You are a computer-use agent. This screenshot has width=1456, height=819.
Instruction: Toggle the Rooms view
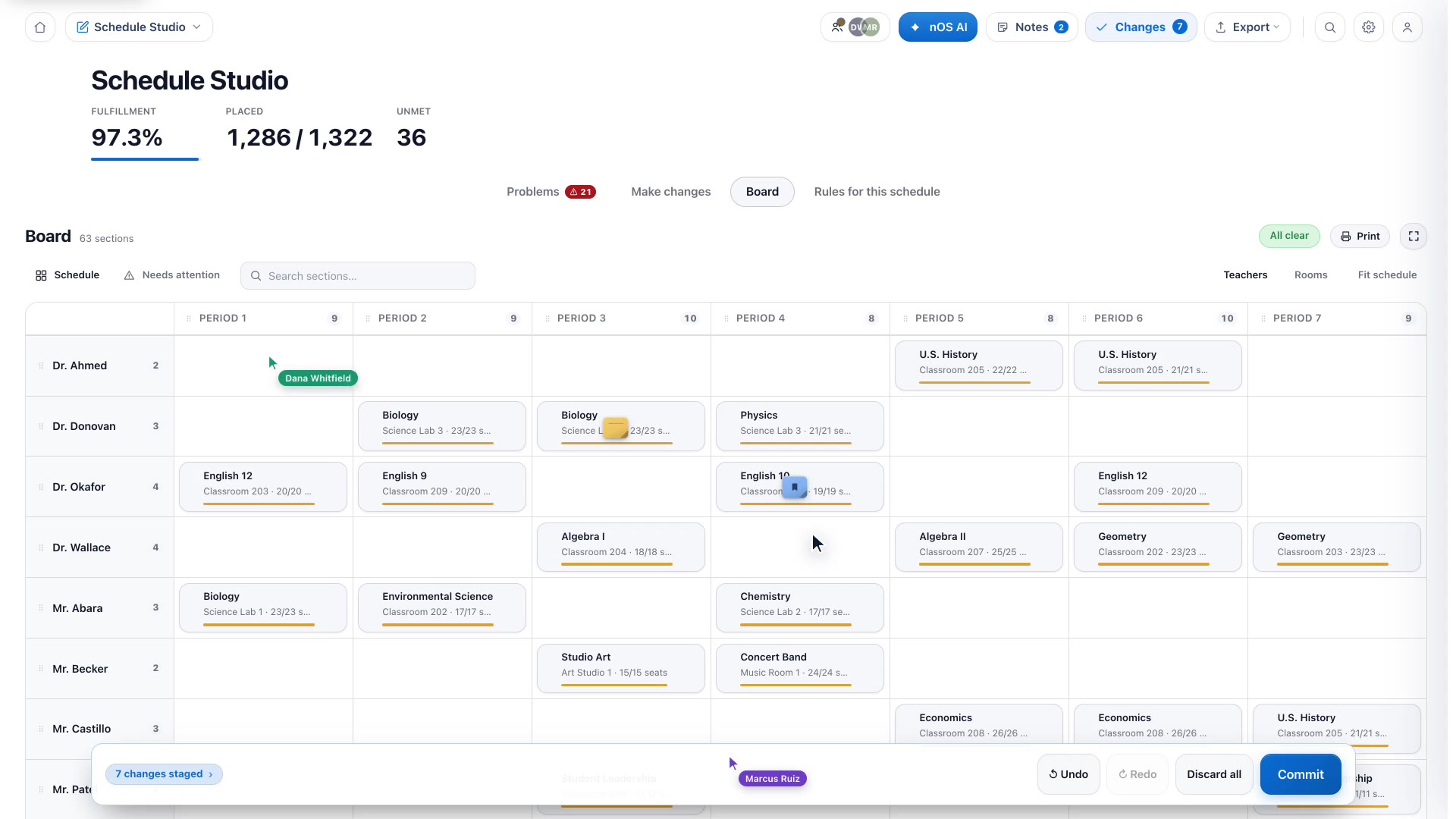click(1310, 275)
